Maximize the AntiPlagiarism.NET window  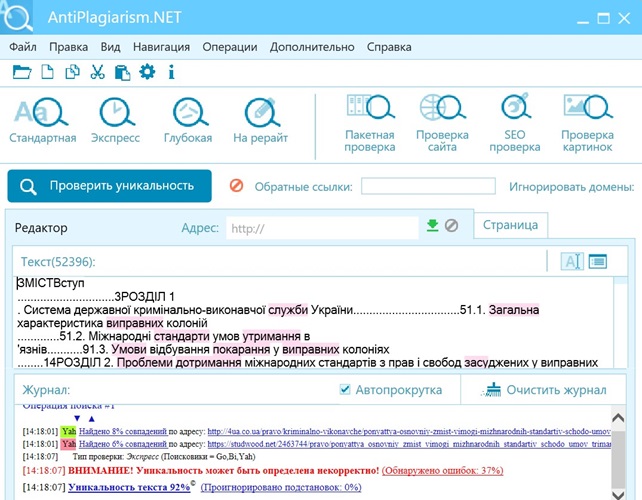pos(604,18)
